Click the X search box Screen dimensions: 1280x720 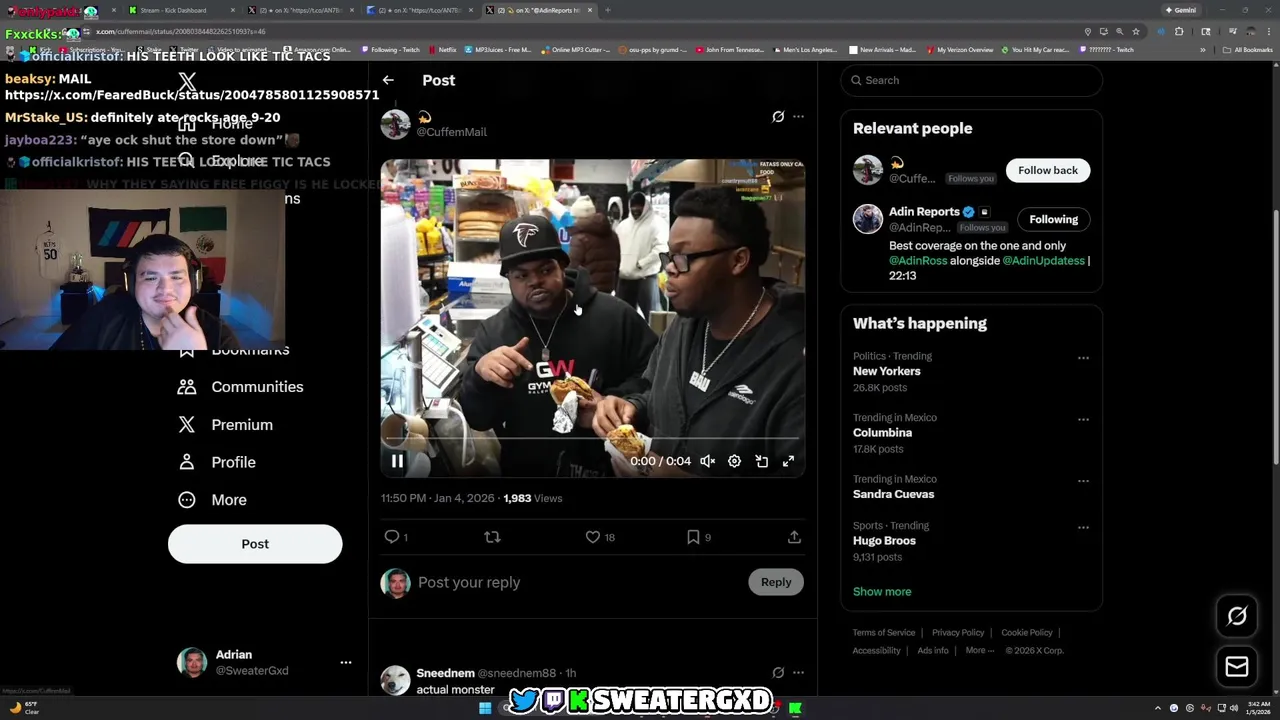(971, 80)
